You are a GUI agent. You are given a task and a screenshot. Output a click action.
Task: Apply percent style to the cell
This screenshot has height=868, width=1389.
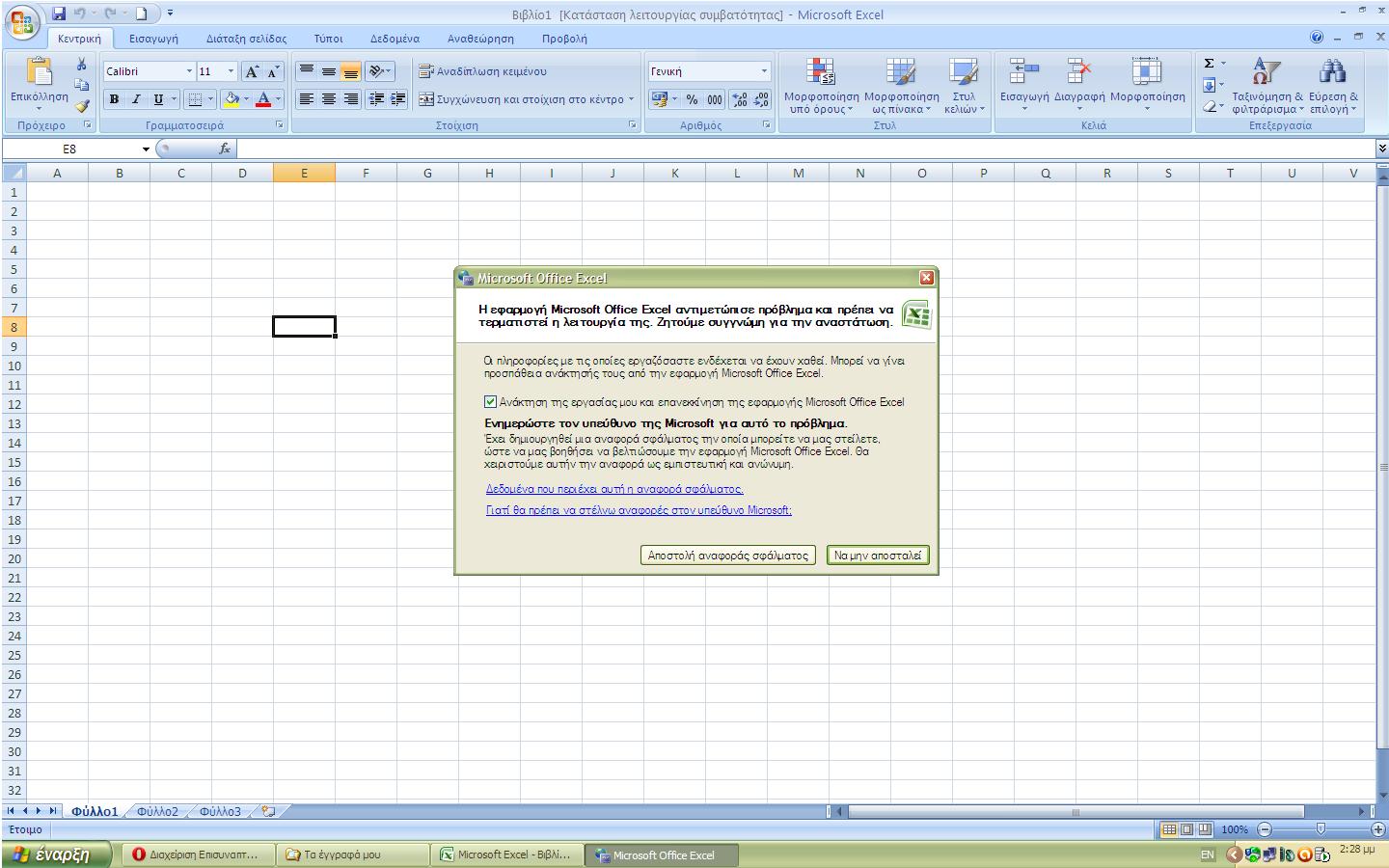tap(692, 99)
